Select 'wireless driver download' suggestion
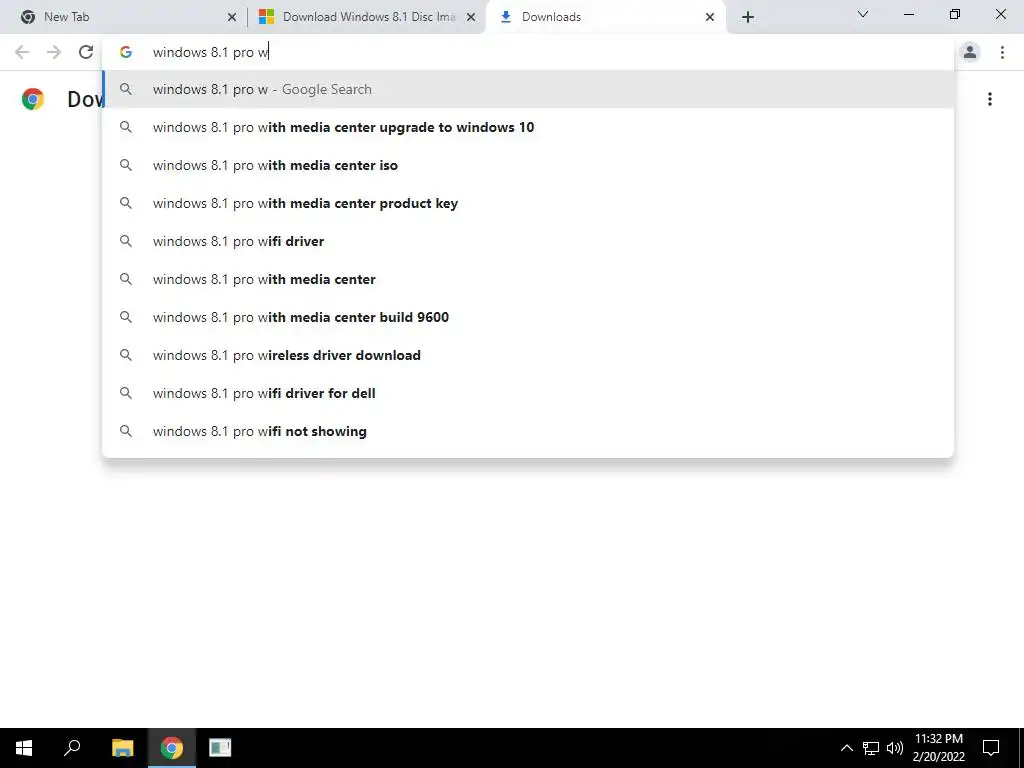The height and width of the screenshot is (768, 1024). tap(528, 355)
